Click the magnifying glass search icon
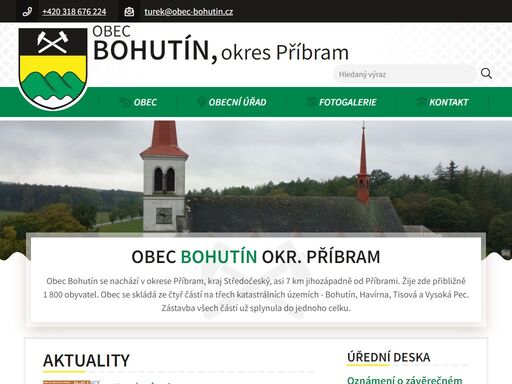Image resolution: width=512 pixels, height=384 pixels. point(486,73)
